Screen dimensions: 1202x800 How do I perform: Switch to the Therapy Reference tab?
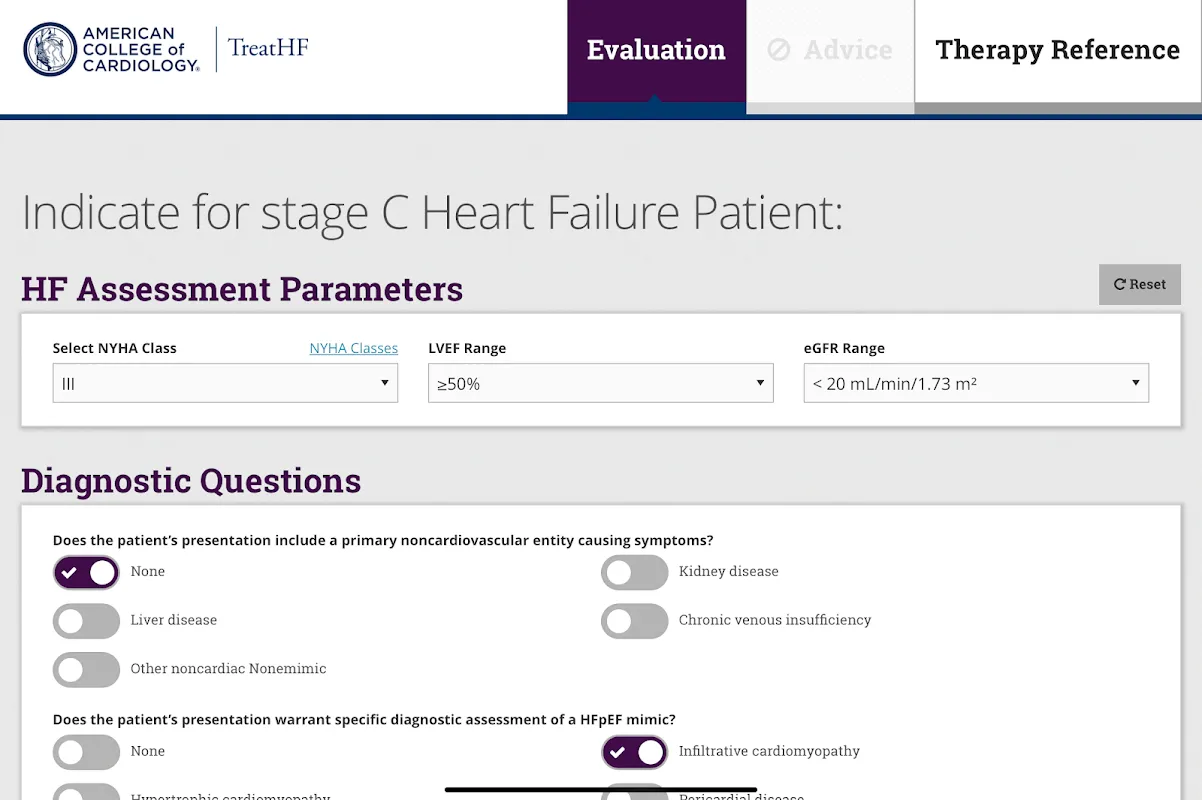click(1058, 50)
